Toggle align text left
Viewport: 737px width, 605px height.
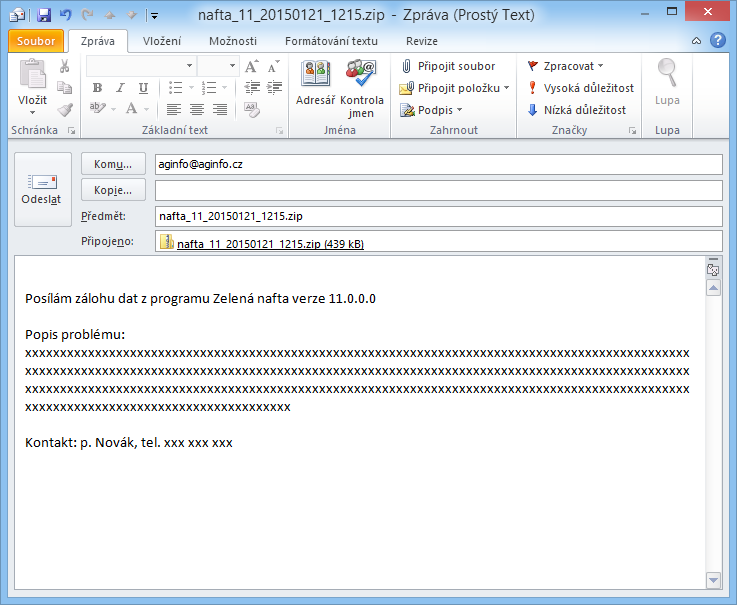pyautogui.click(x=174, y=110)
